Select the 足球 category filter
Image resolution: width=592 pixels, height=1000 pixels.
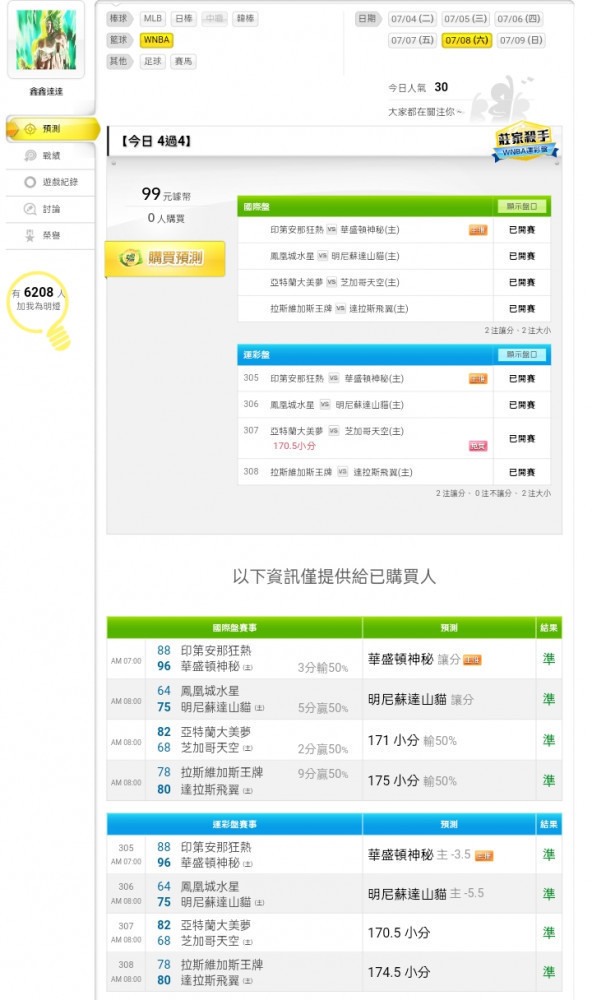coord(152,61)
